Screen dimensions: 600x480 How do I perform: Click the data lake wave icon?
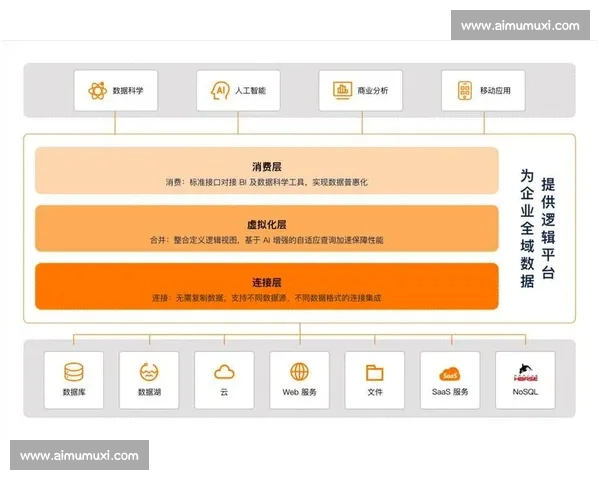pos(149,372)
